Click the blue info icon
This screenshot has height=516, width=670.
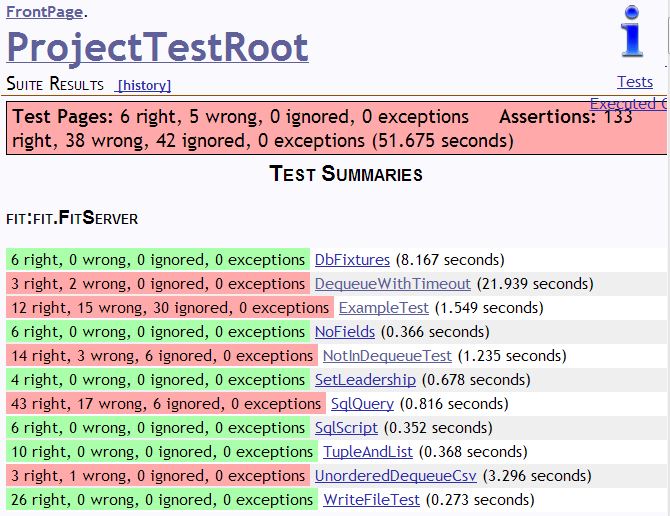tap(632, 31)
